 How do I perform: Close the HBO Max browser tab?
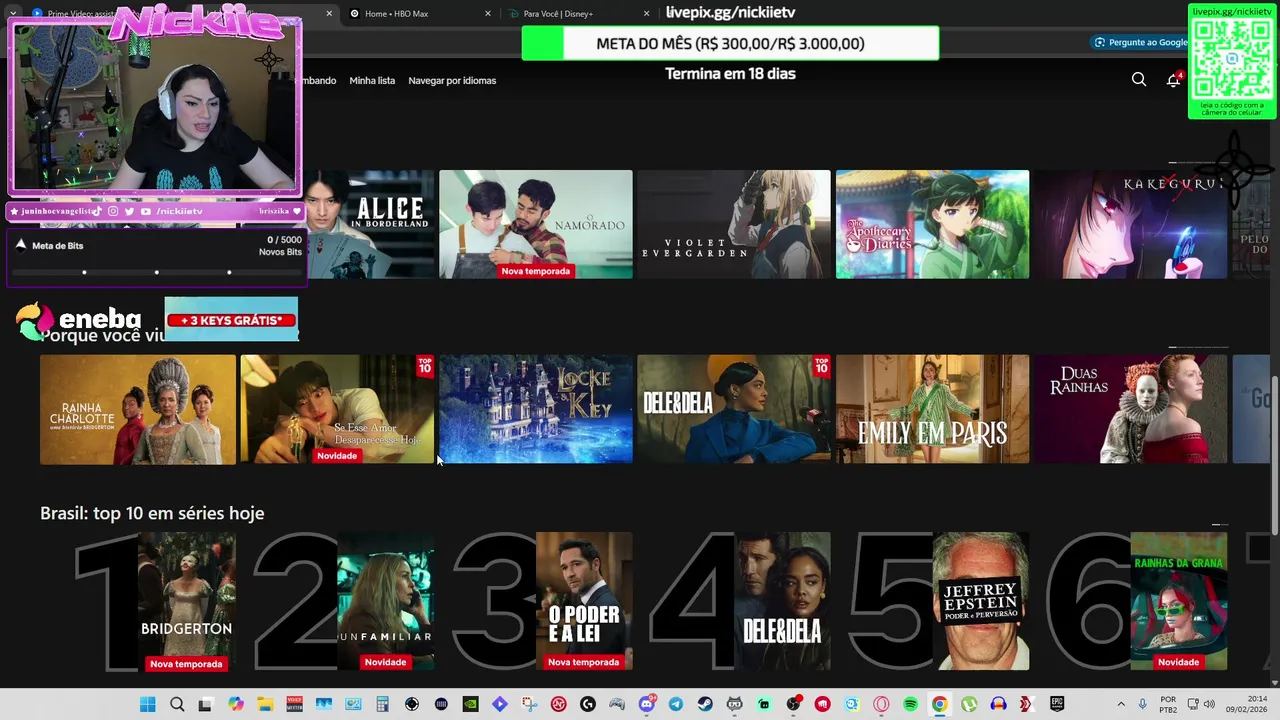tap(488, 13)
